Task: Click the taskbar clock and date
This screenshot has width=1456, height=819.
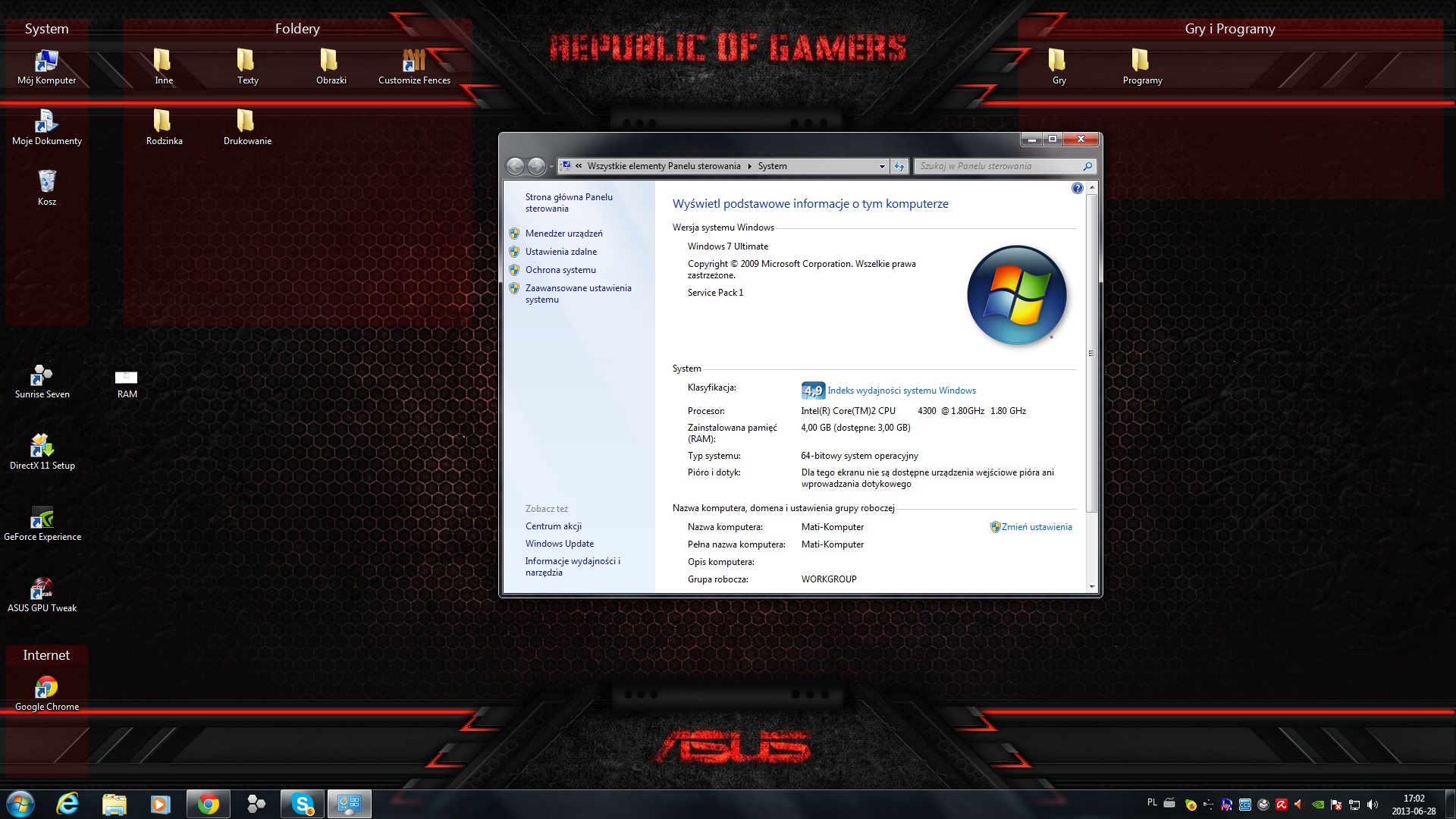Action: pos(1414,805)
